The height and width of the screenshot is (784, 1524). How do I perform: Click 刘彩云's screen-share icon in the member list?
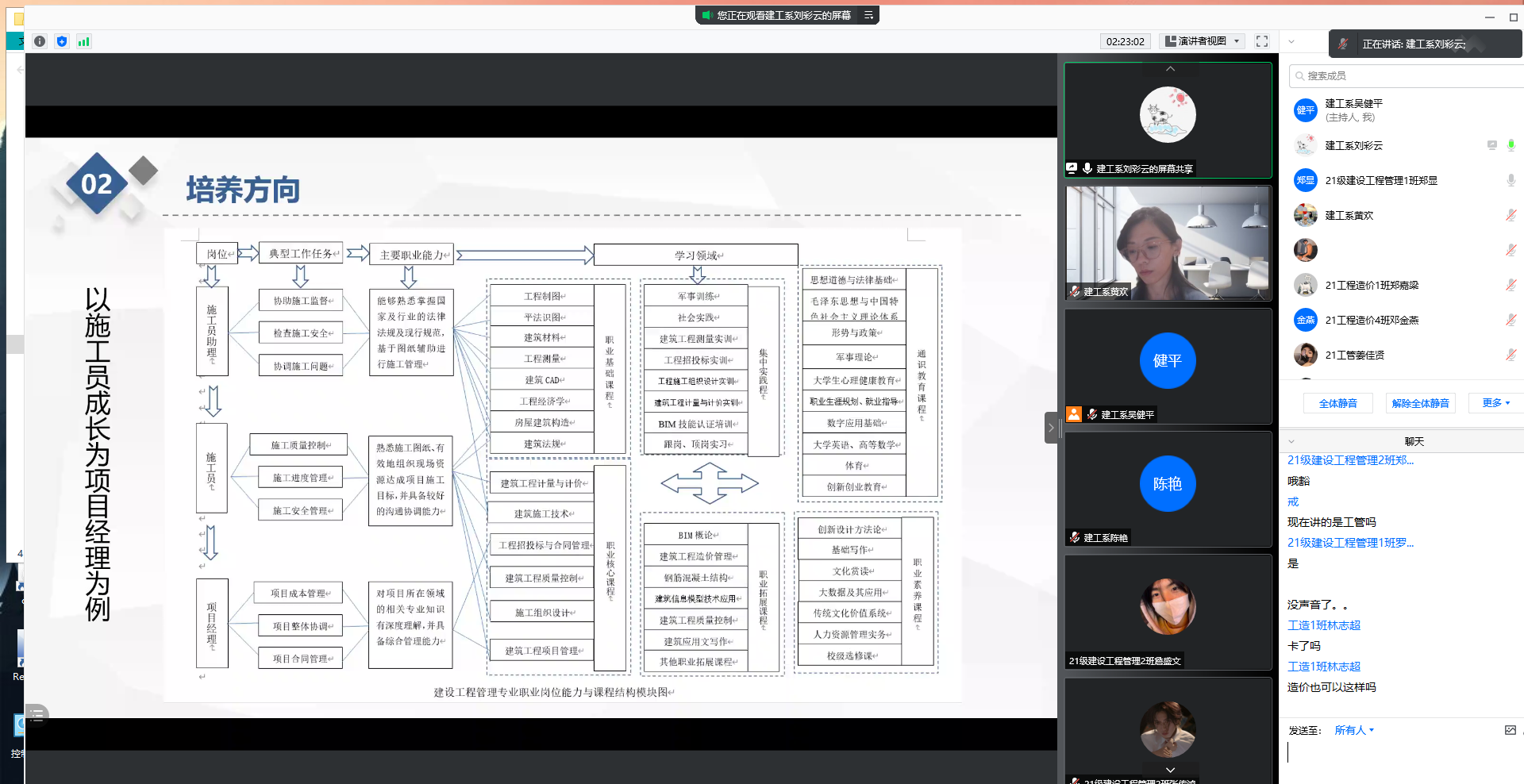pos(1491,145)
